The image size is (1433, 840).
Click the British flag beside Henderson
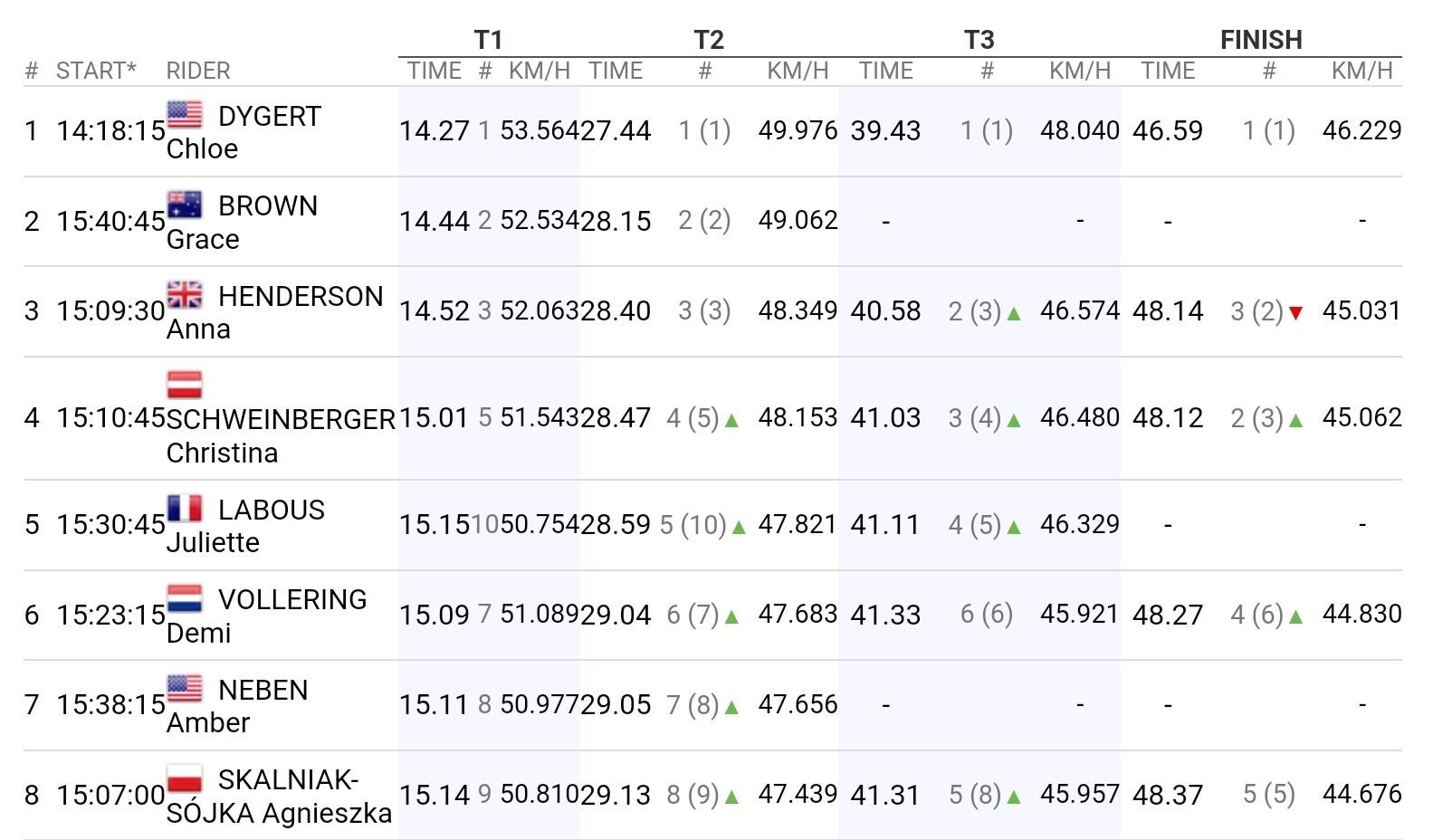(185, 294)
